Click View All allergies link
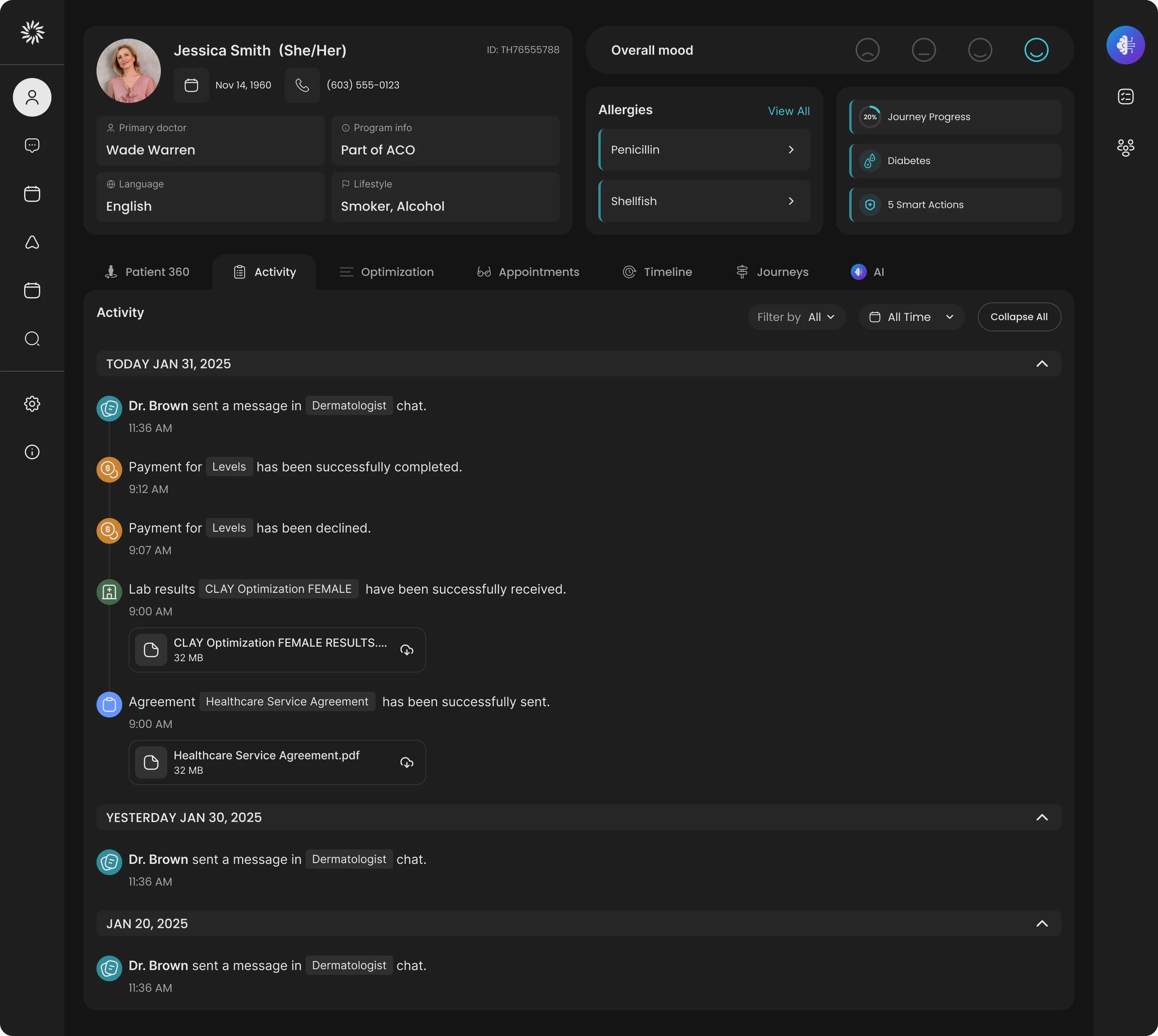This screenshot has height=1036, width=1158. [788, 111]
